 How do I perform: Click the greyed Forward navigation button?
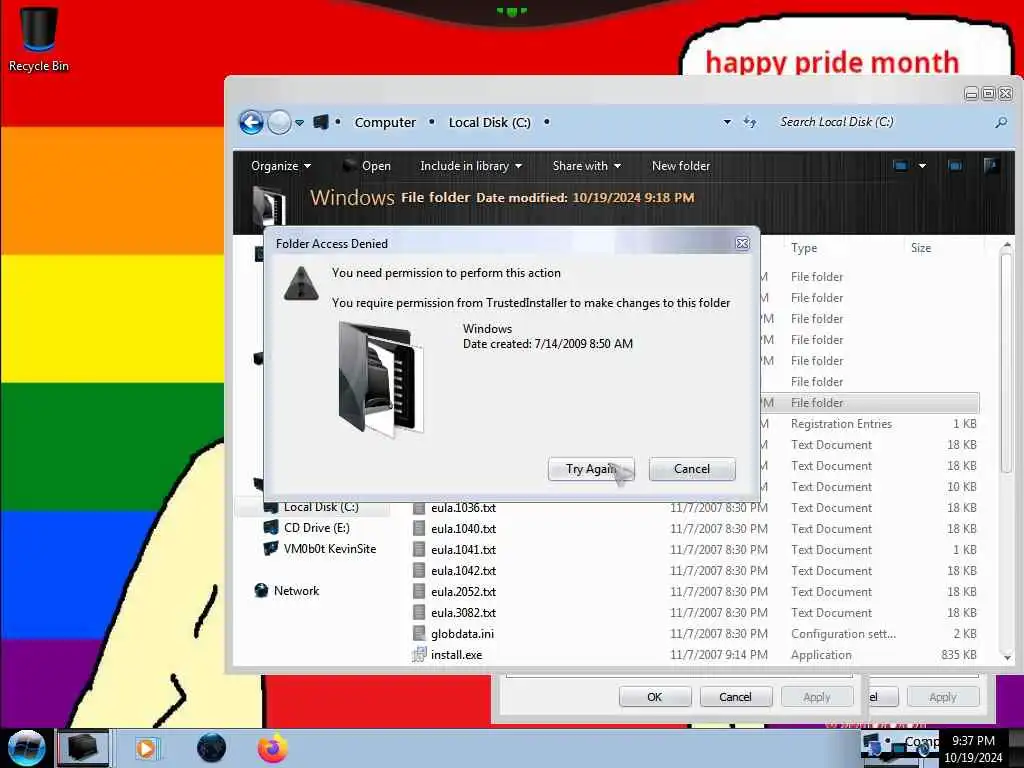[x=280, y=122]
